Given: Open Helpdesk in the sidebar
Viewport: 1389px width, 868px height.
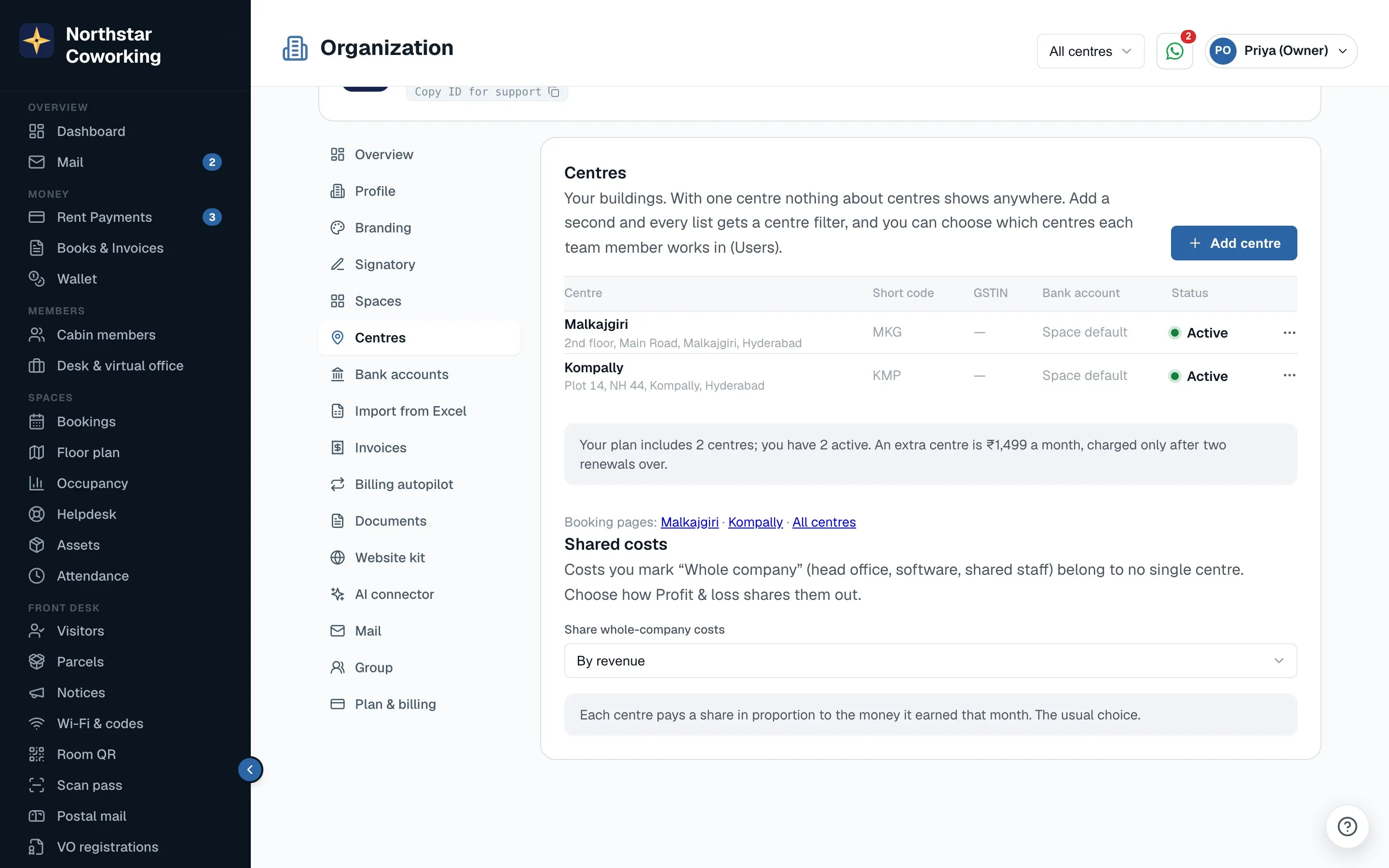Looking at the screenshot, I should (x=125, y=515).
